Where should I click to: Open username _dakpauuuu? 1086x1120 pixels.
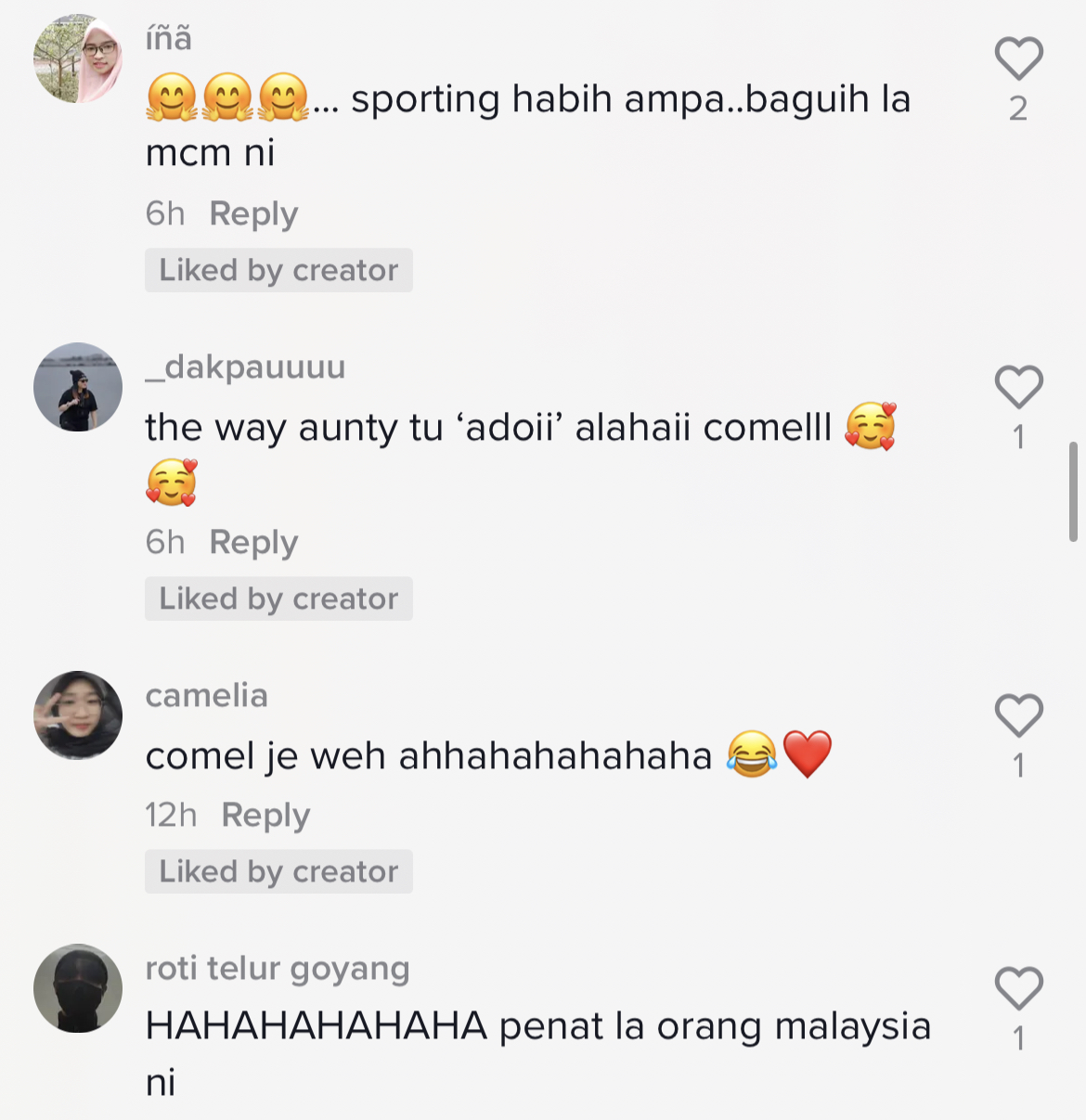[x=246, y=367]
